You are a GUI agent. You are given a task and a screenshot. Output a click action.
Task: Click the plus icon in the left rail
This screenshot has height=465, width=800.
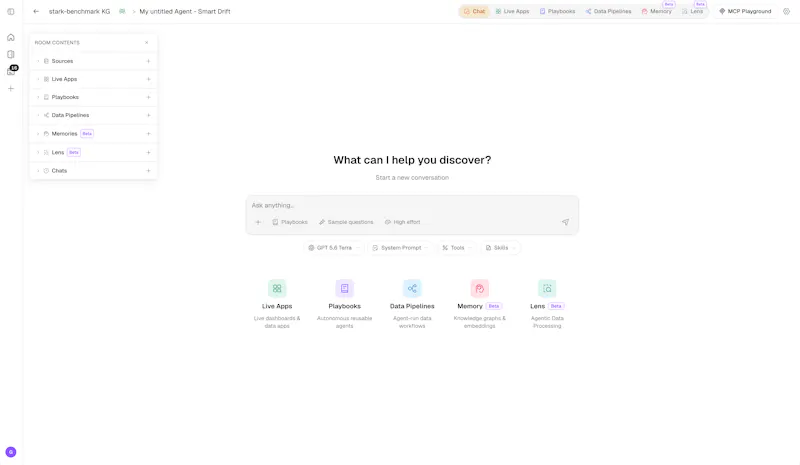coord(11,88)
